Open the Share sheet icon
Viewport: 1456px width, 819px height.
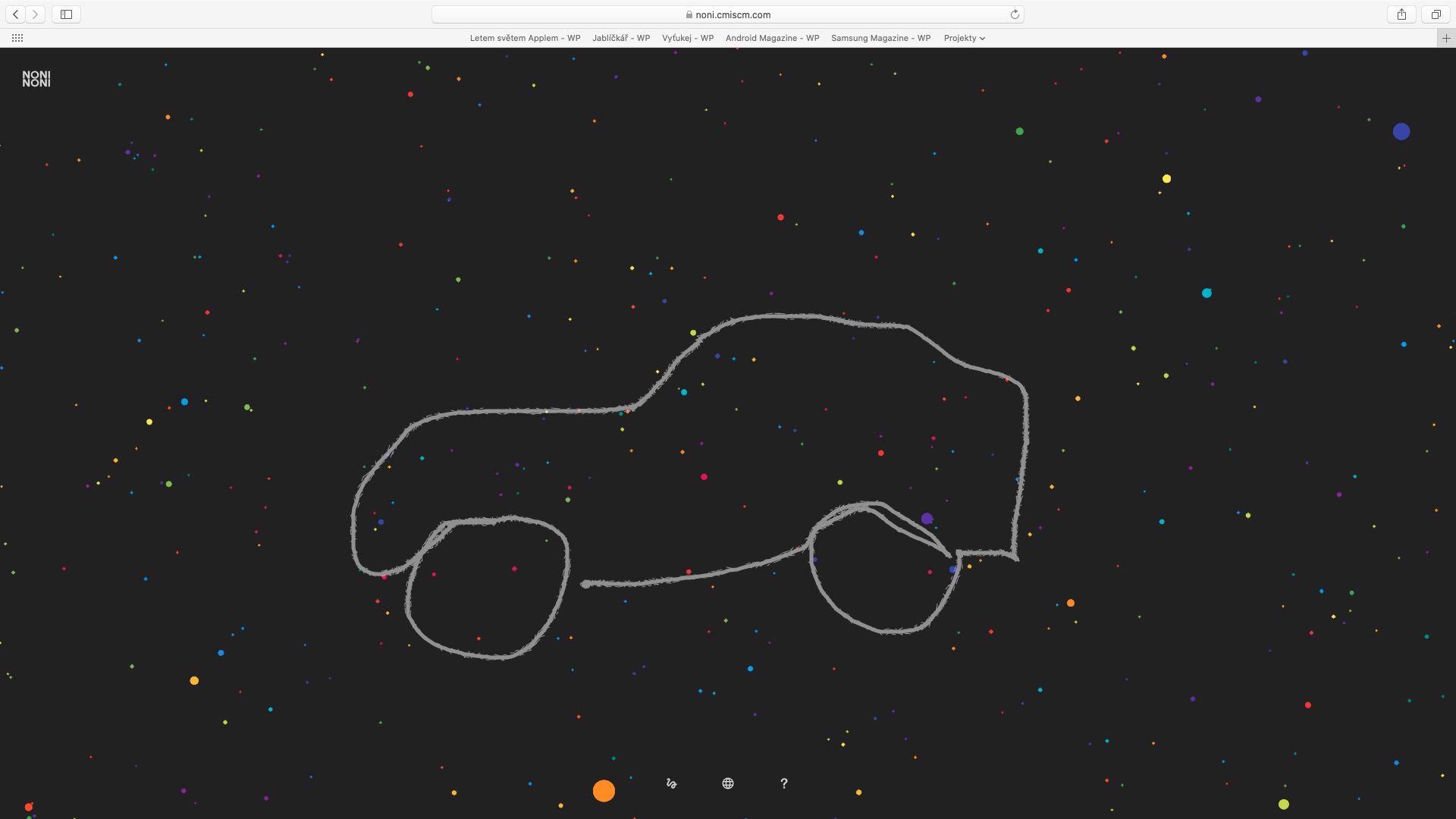tap(1401, 14)
